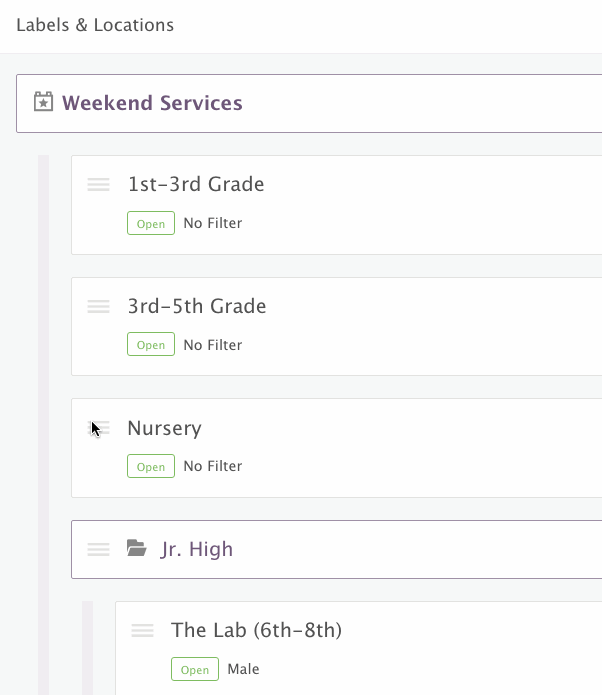Click the open folder icon for Jr. High
The height and width of the screenshot is (695, 602).
(136, 548)
